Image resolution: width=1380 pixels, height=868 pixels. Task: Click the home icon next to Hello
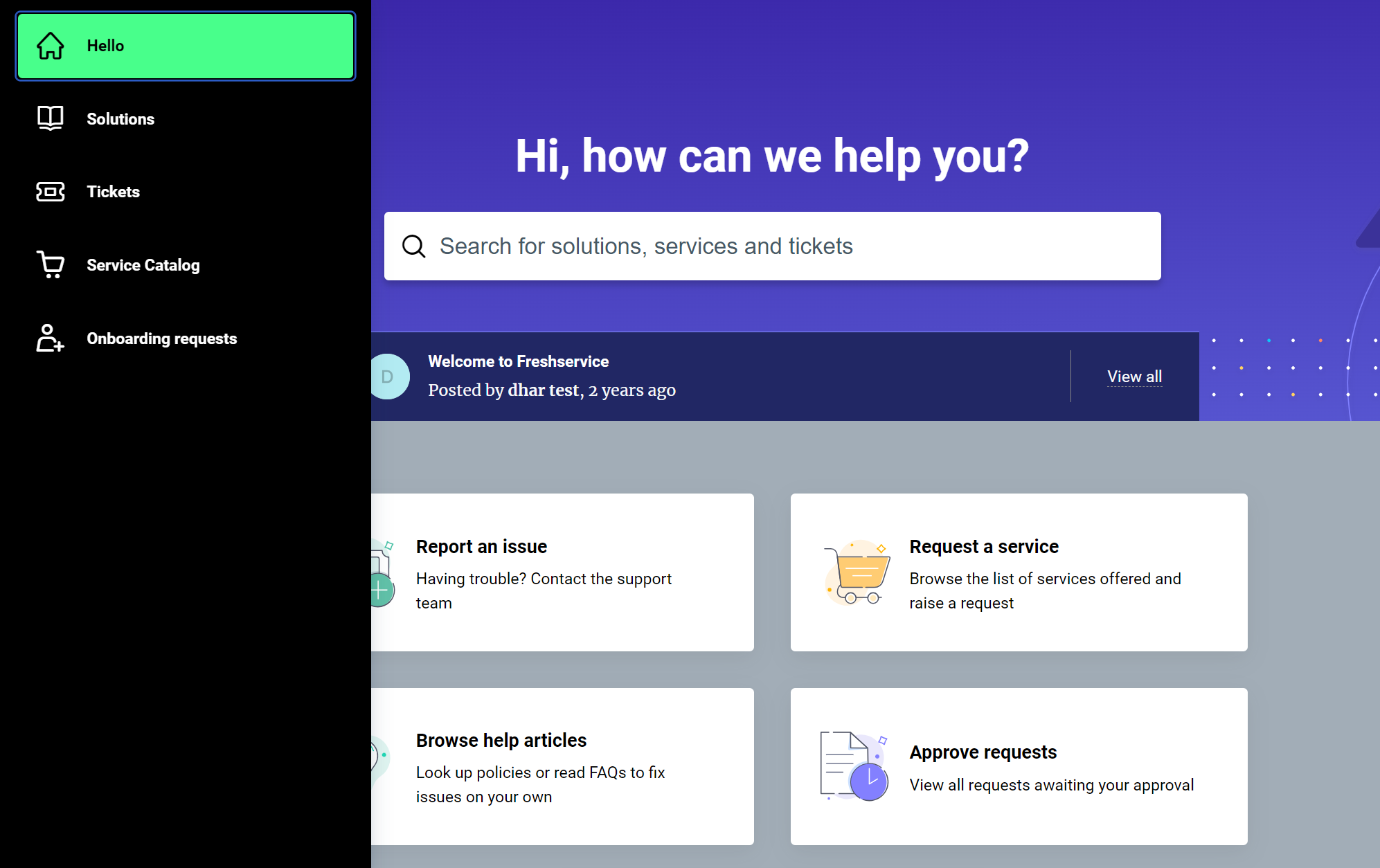click(x=51, y=46)
